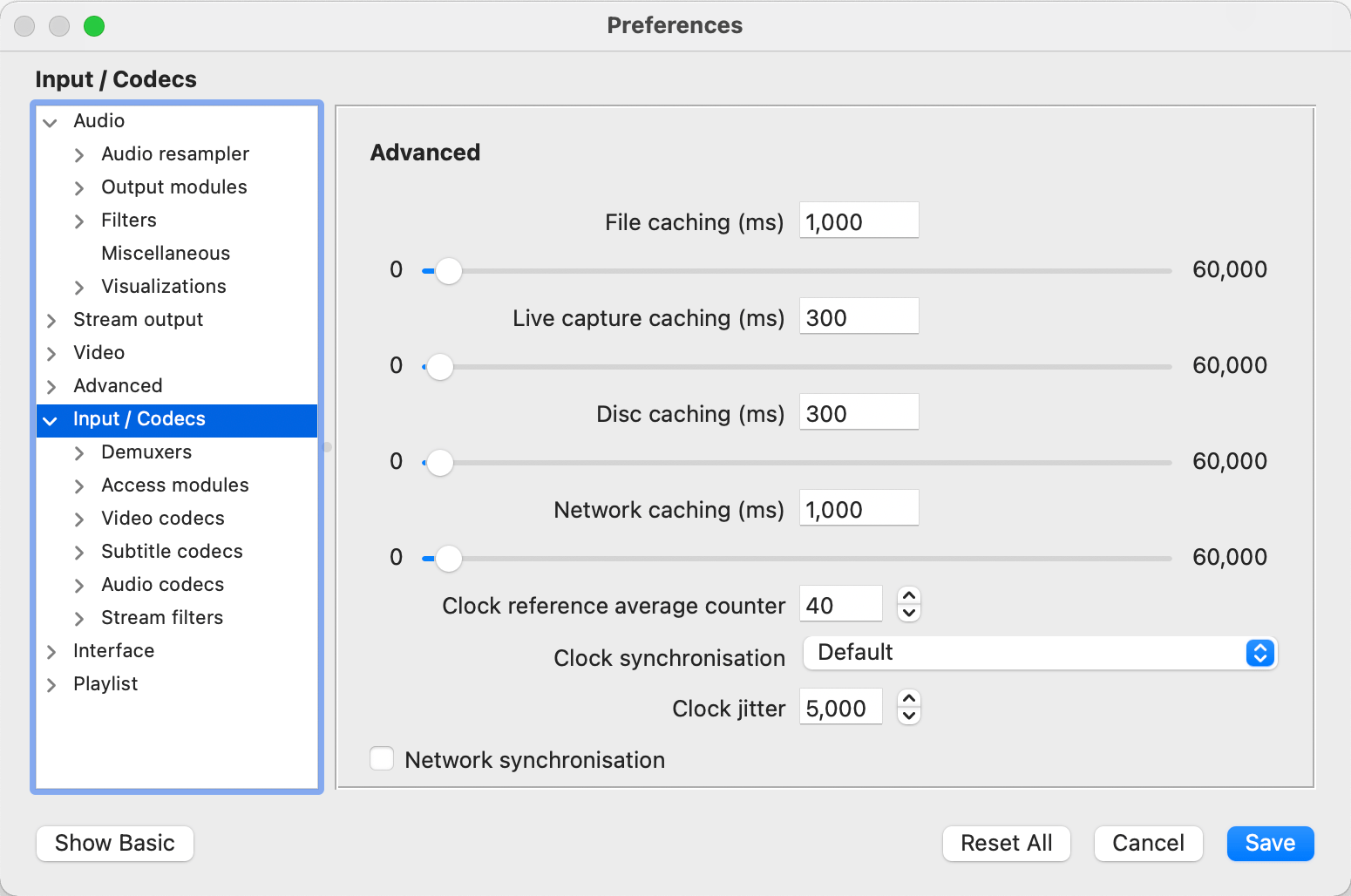Expand the Visualizations node
Image resolution: width=1351 pixels, height=896 pixels.
(79, 288)
